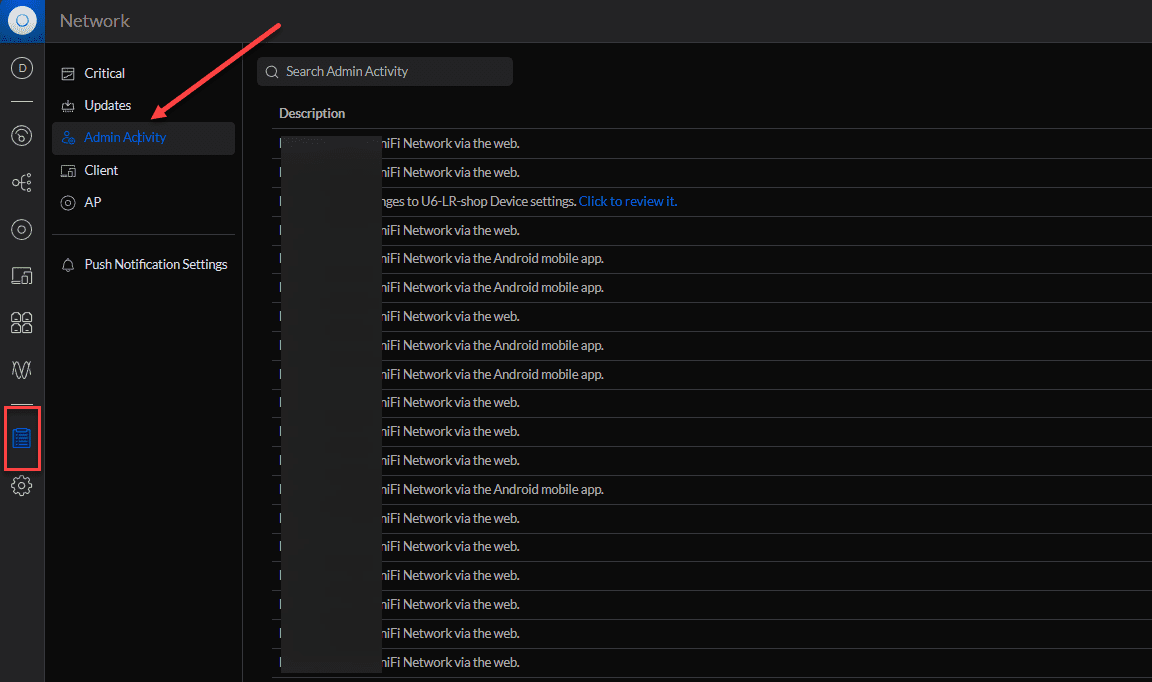This screenshot has width=1152, height=682.
Task: Click the Admin Activity user icon
Action: (68, 138)
